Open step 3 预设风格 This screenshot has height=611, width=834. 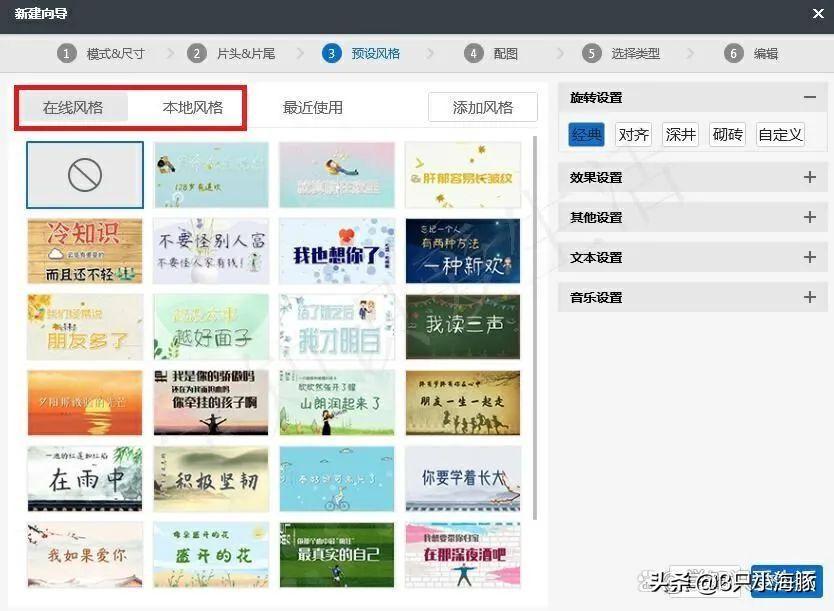coord(361,54)
